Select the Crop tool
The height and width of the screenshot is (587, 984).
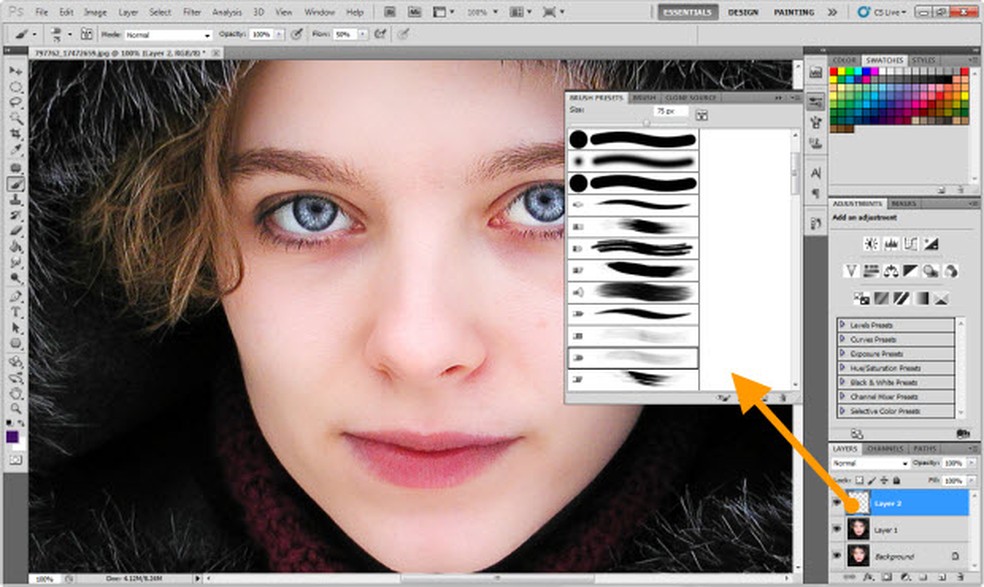tap(16, 134)
